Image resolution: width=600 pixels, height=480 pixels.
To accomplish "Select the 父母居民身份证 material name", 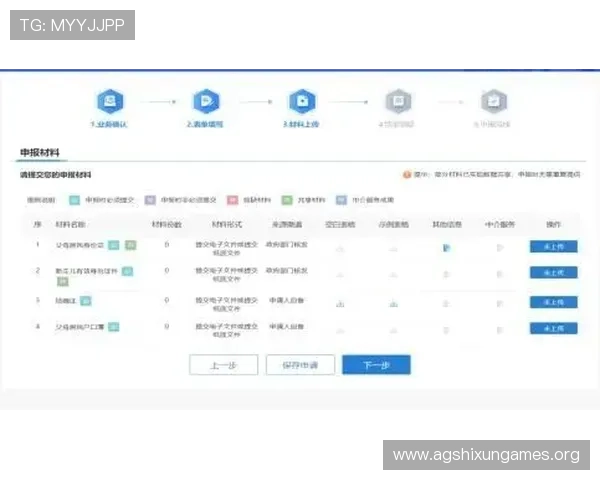I will (80, 245).
